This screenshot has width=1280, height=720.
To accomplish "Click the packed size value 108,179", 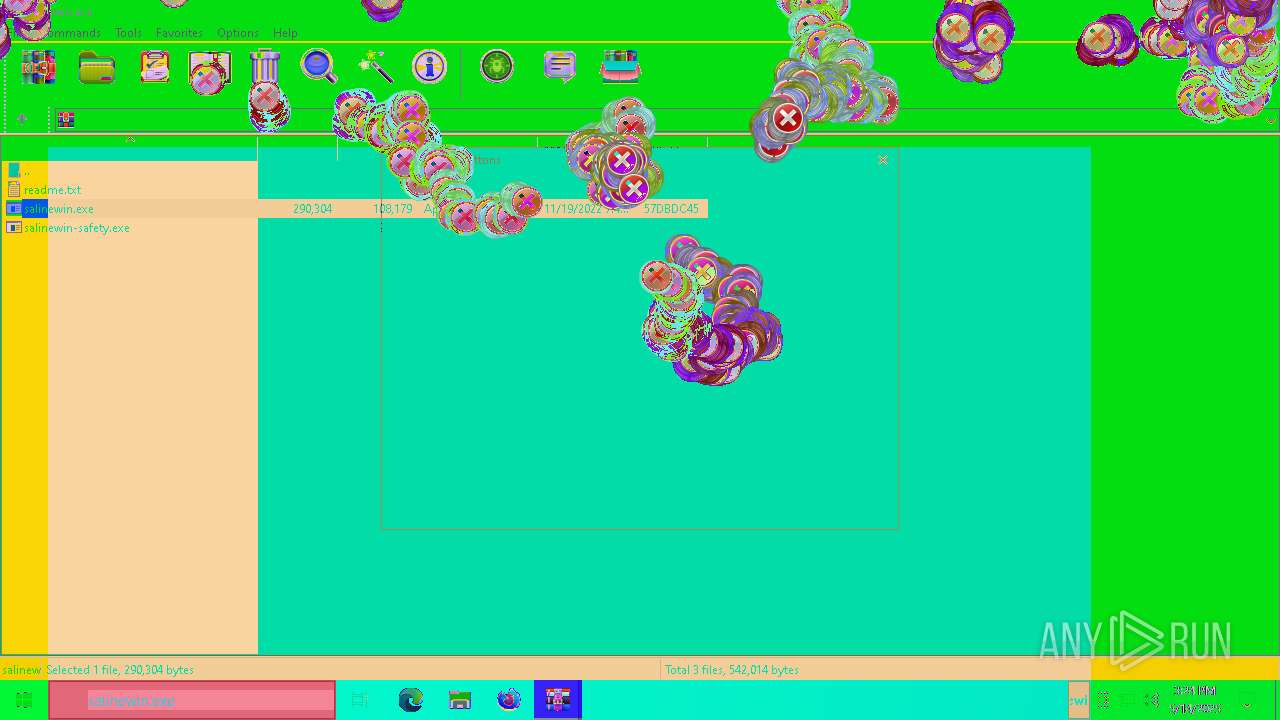I will point(392,209).
